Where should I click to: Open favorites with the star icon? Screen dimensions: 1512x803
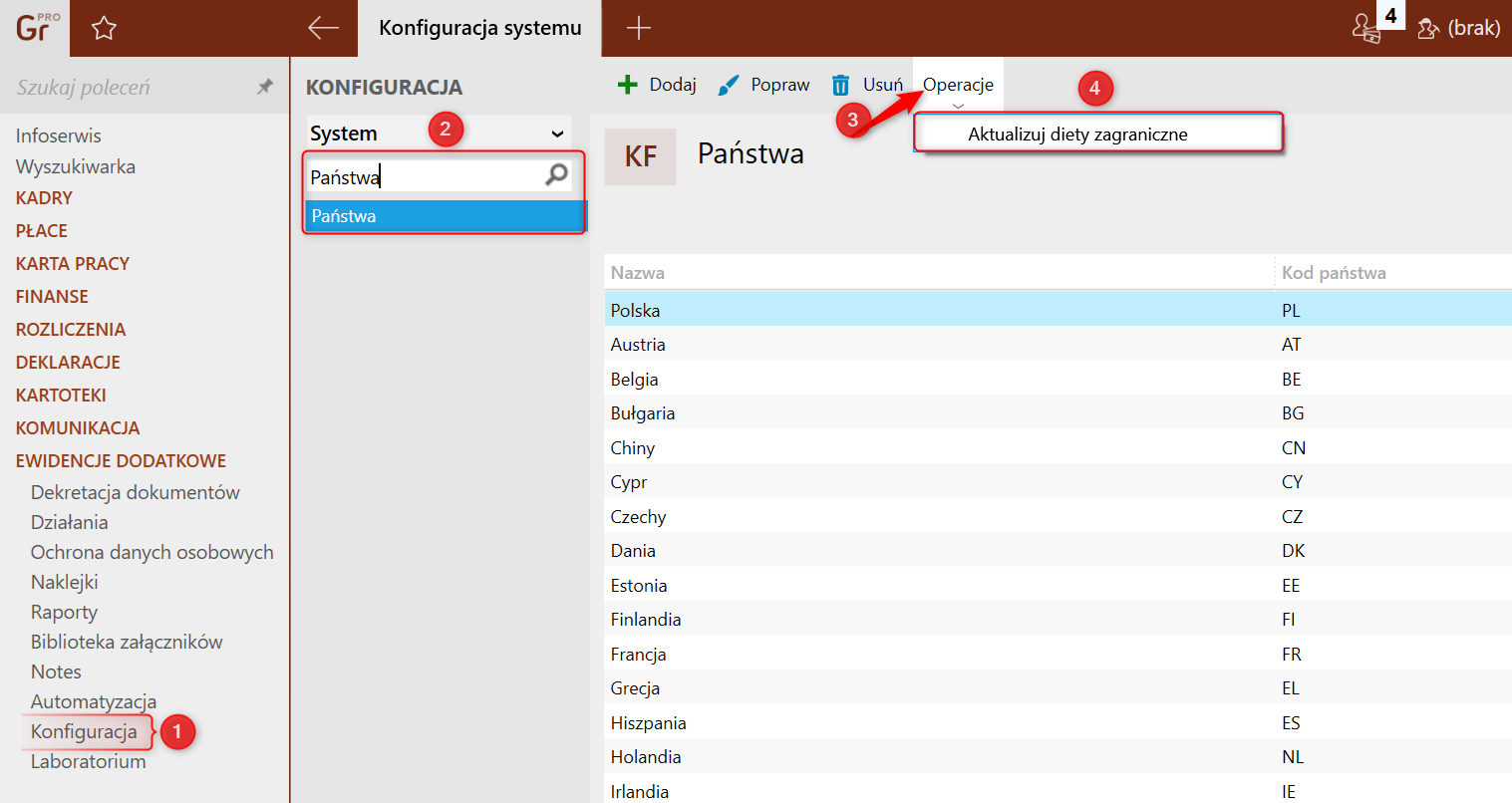[104, 29]
